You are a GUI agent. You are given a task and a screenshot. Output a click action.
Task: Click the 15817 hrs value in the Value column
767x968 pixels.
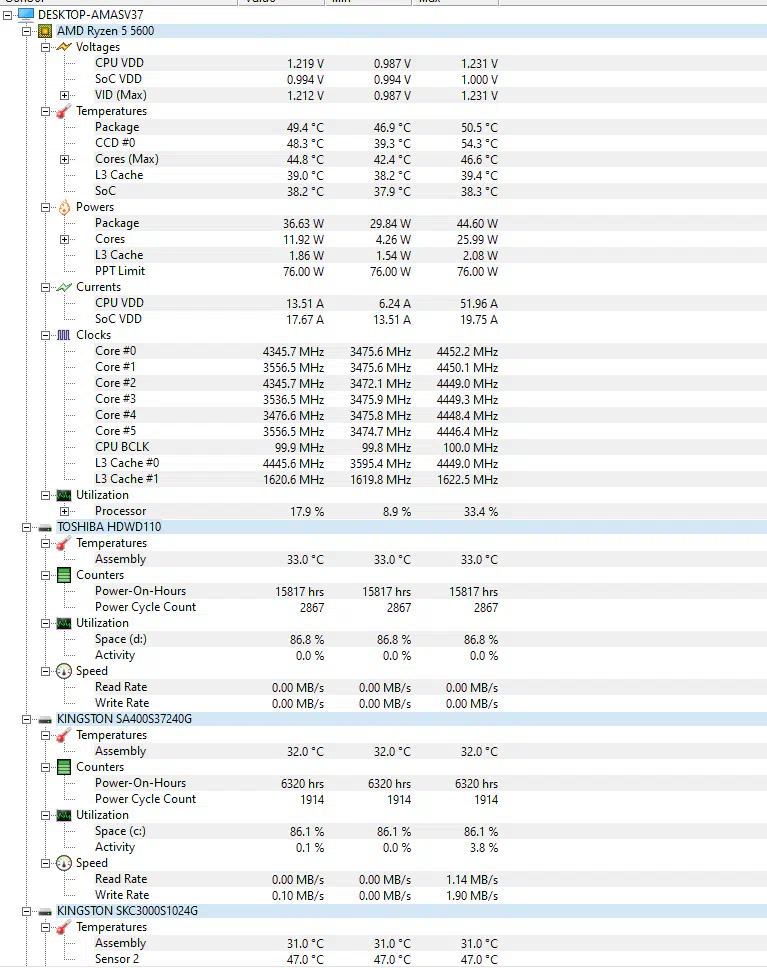(299, 591)
